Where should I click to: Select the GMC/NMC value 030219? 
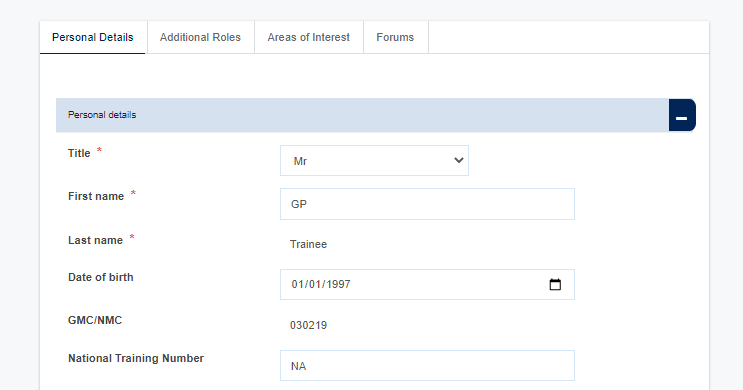[308, 326]
